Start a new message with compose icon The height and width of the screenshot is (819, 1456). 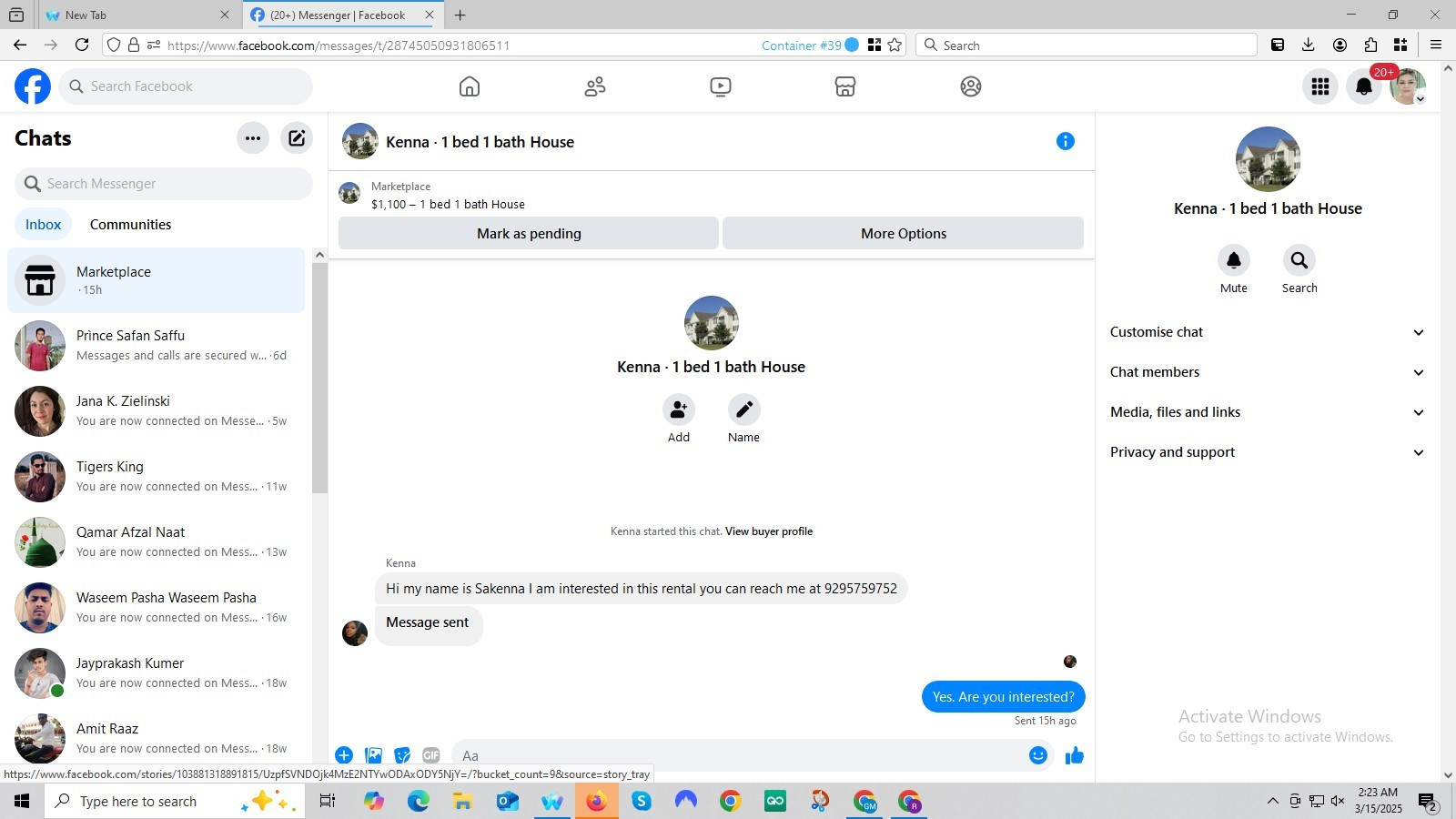point(297,138)
